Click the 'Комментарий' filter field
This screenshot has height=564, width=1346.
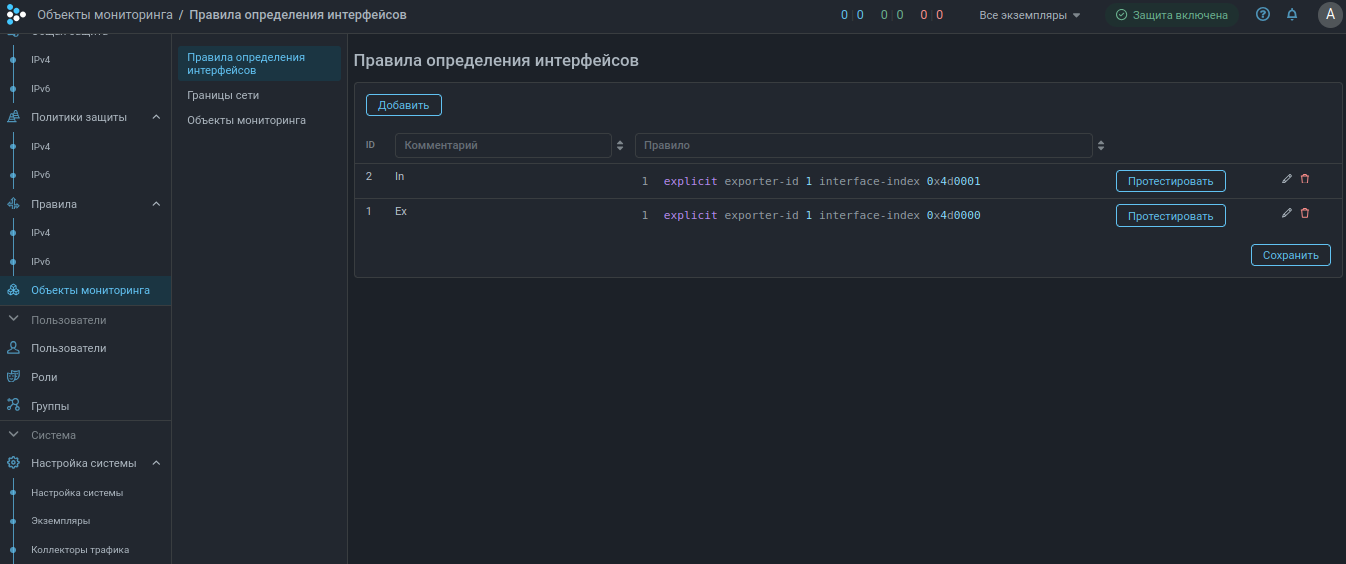(x=502, y=145)
